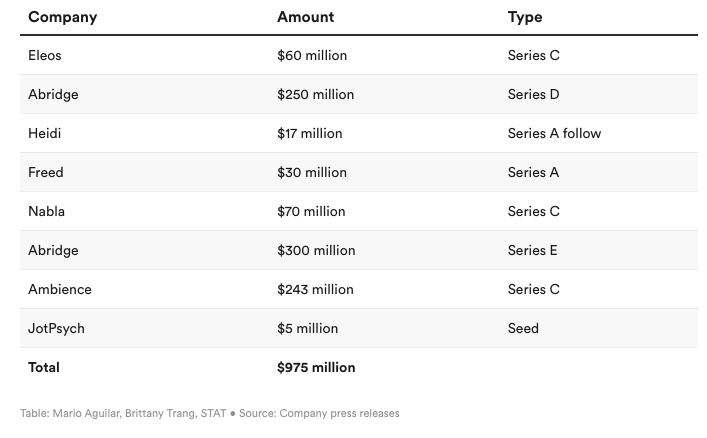Click the $60 million amount
Viewport: 707px width, 438px height.
point(312,55)
